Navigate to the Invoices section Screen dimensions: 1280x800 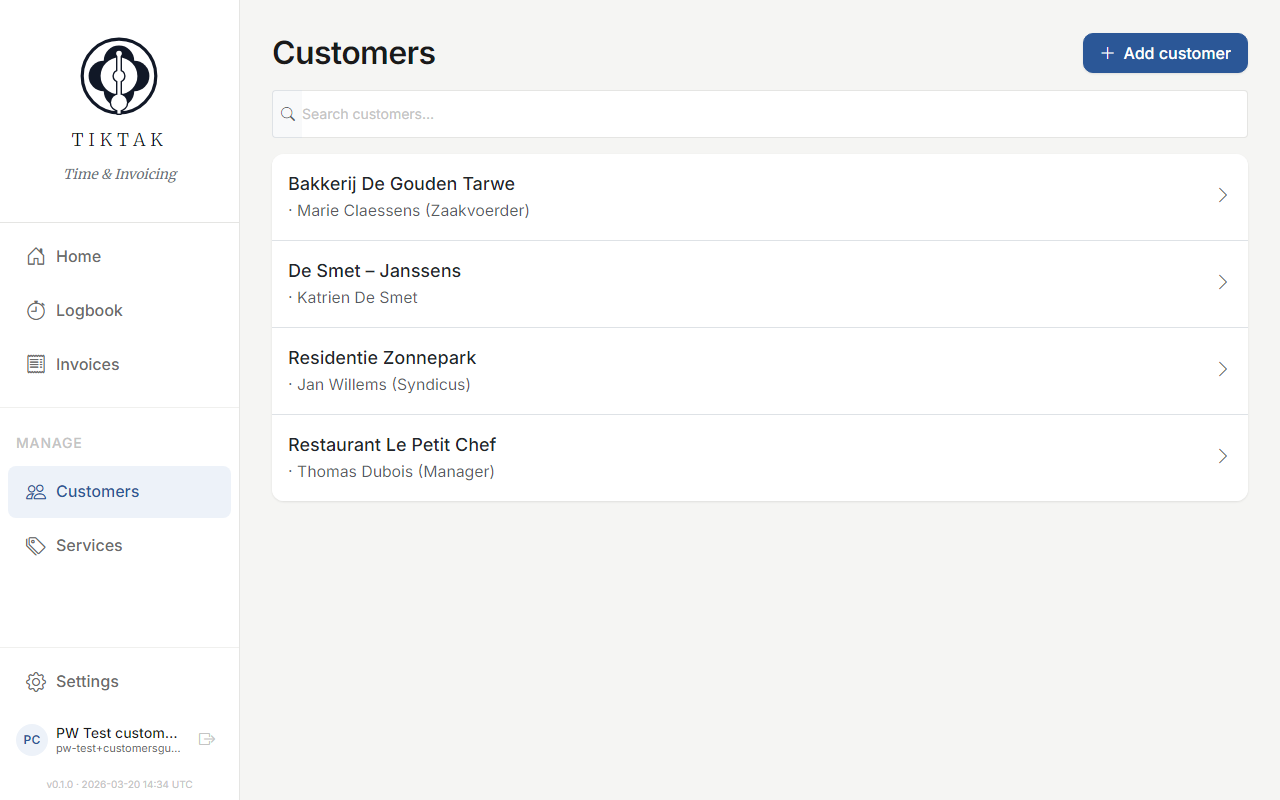88,364
